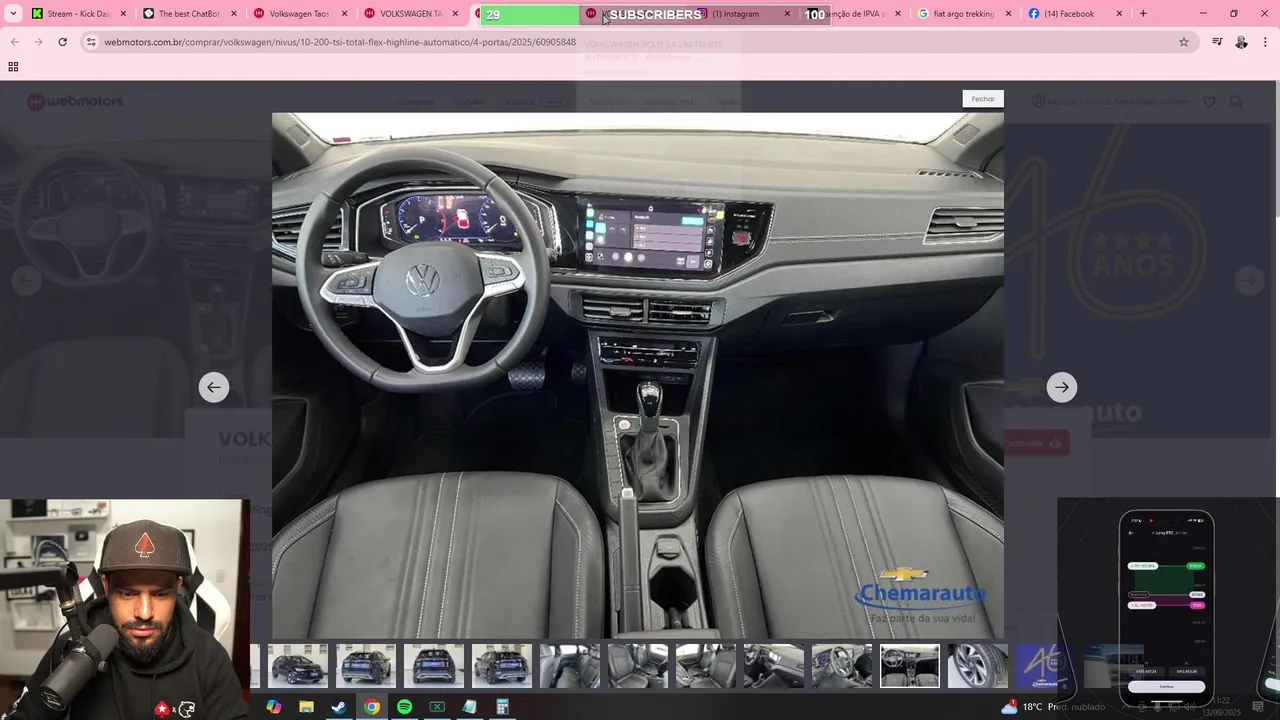Select the passenger-side dashboard view thumbnail
The width and height of the screenshot is (1280, 720).
774,666
